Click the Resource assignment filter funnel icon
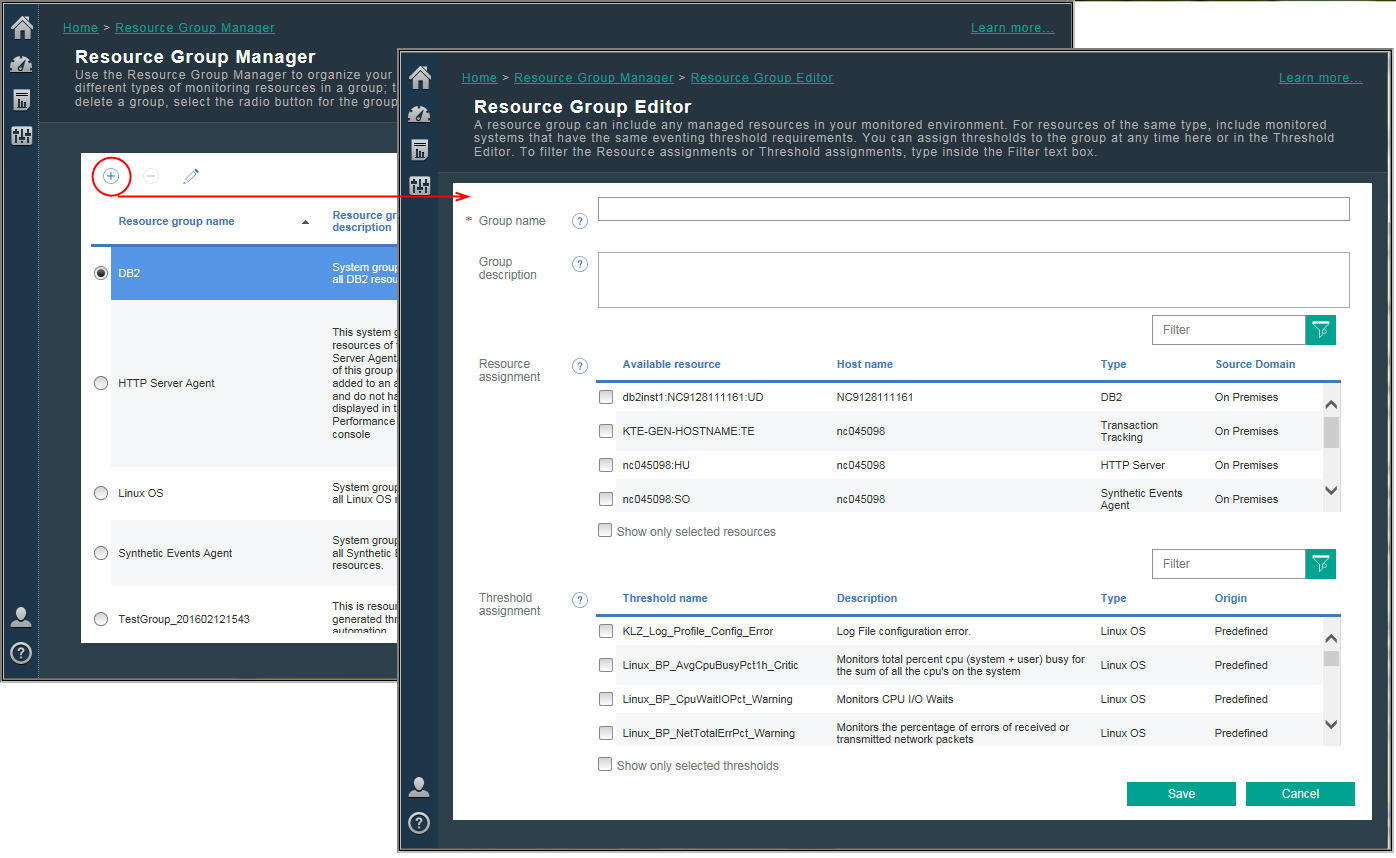This screenshot has height=858, width=1396. [x=1320, y=330]
